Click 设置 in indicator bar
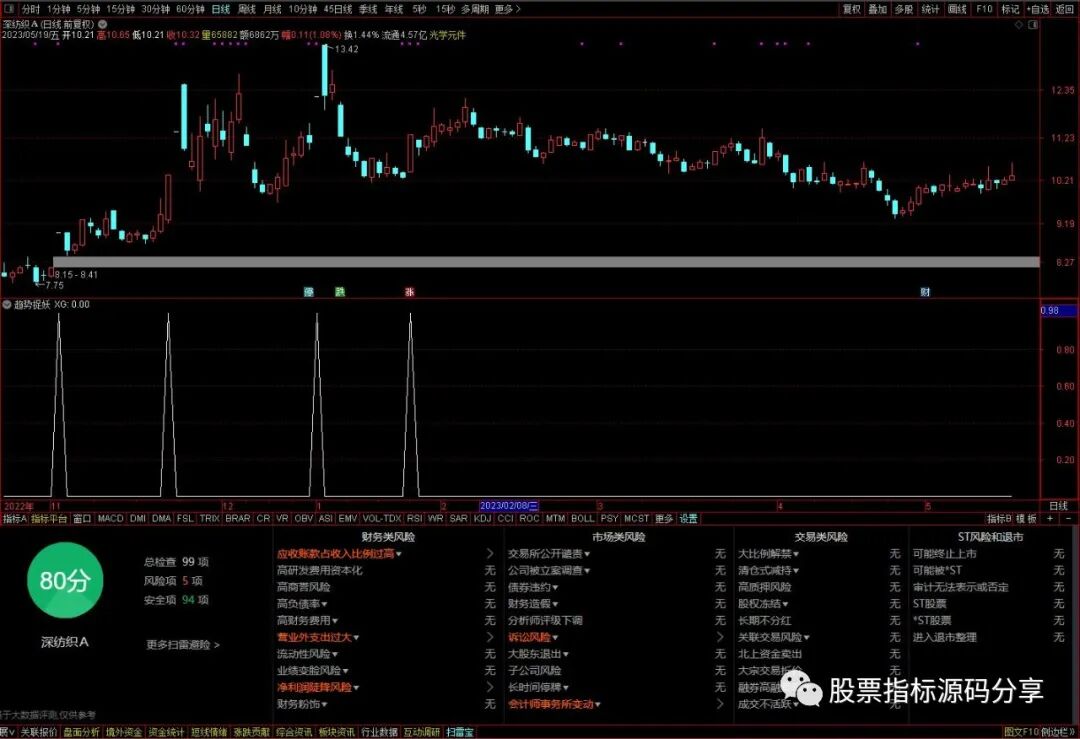Viewport: 1080px width, 739px height. [689, 518]
